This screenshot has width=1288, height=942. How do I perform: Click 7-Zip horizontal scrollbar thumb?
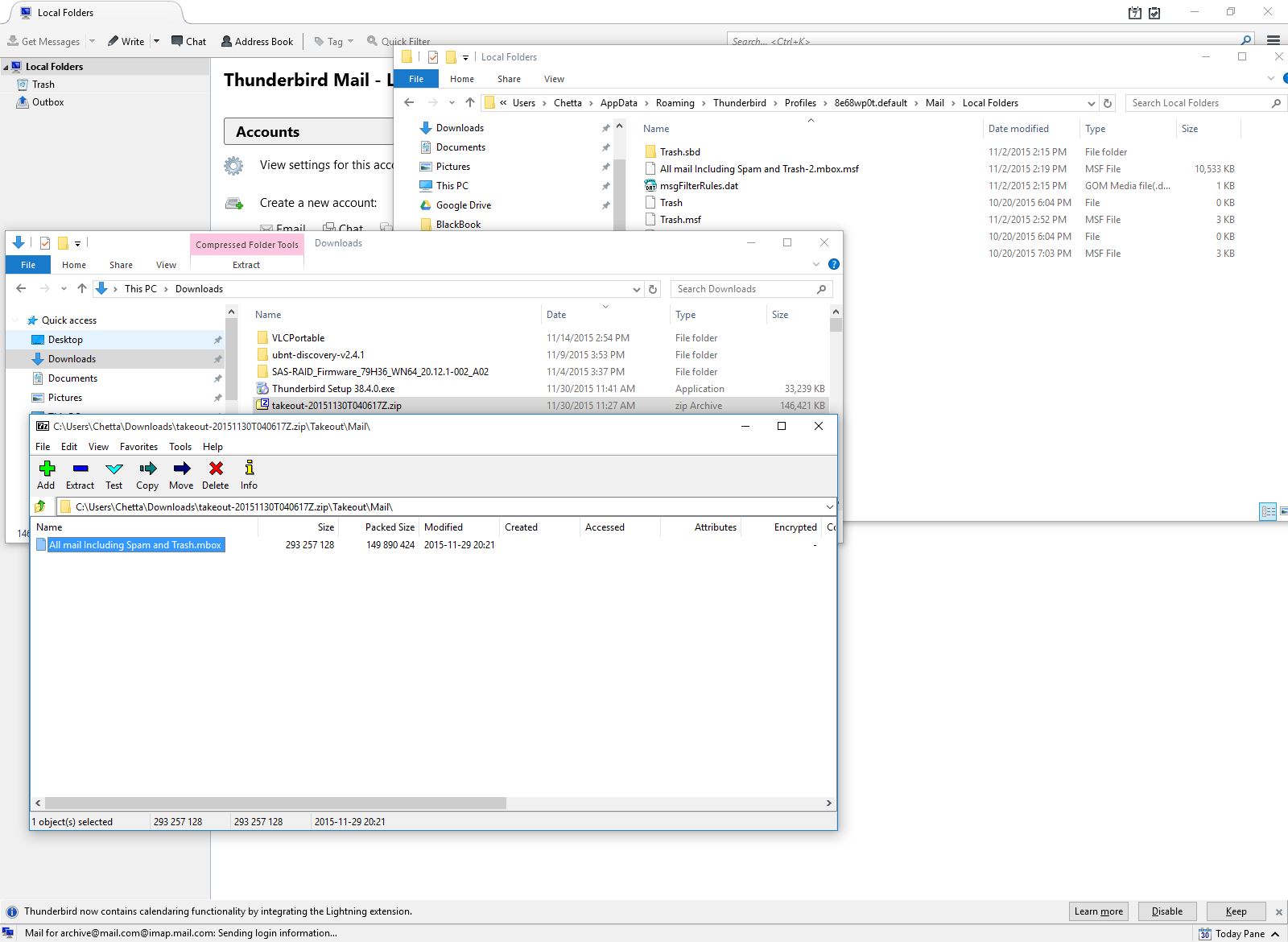point(275,804)
